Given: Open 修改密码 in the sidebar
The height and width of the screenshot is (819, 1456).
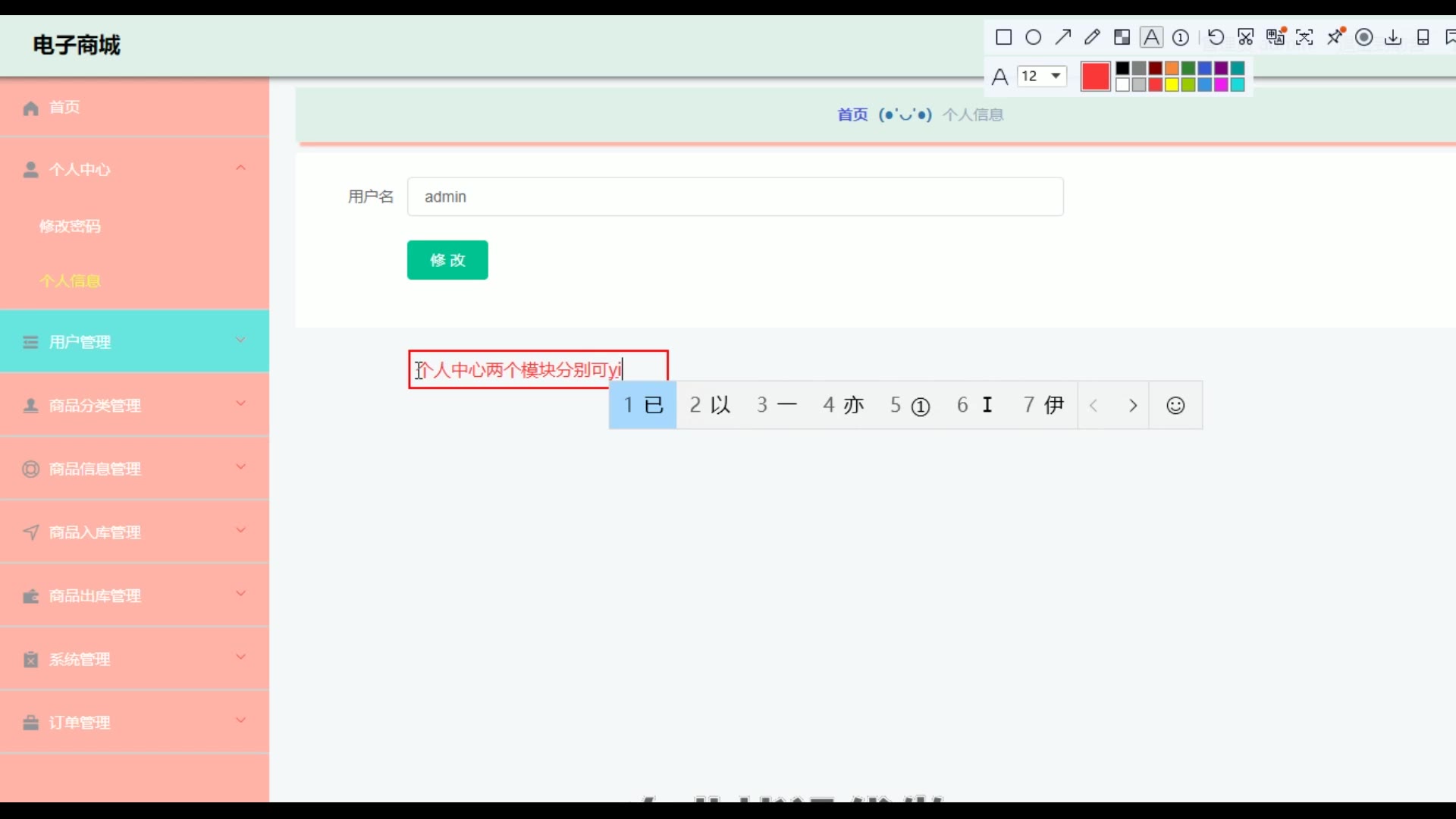Looking at the screenshot, I should click(70, 226).
